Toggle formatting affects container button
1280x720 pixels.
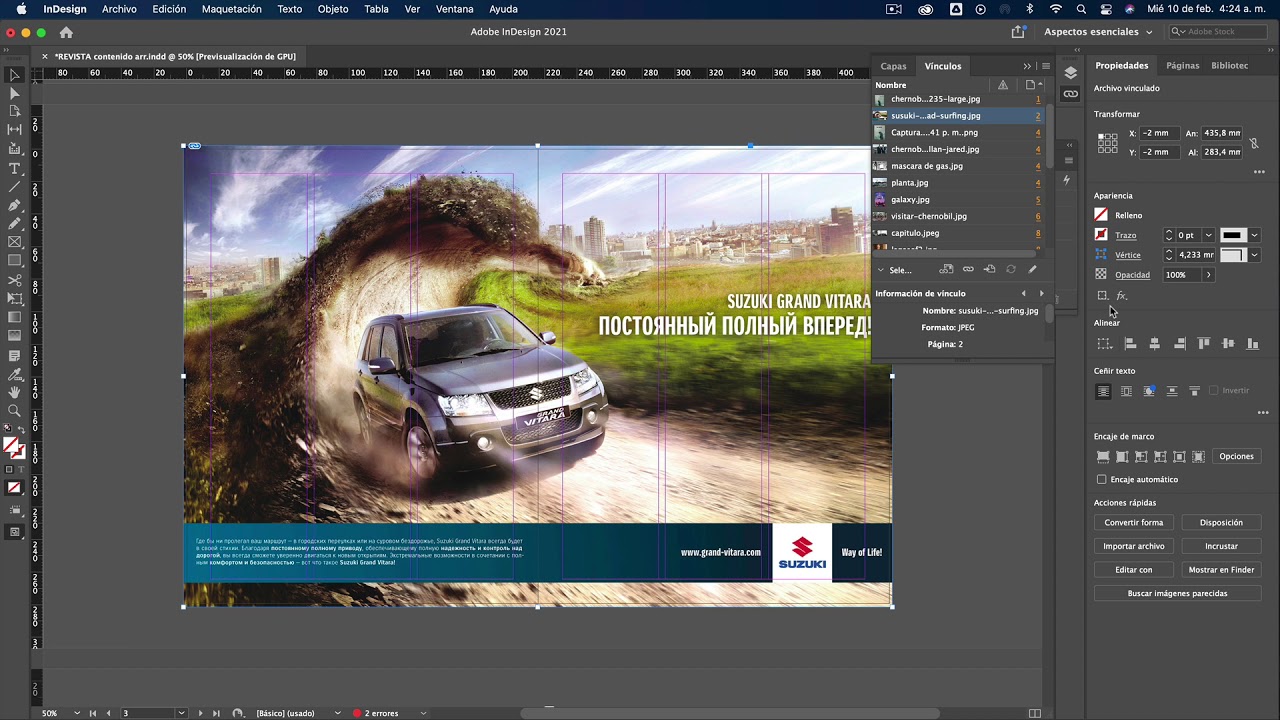point(9,469)
